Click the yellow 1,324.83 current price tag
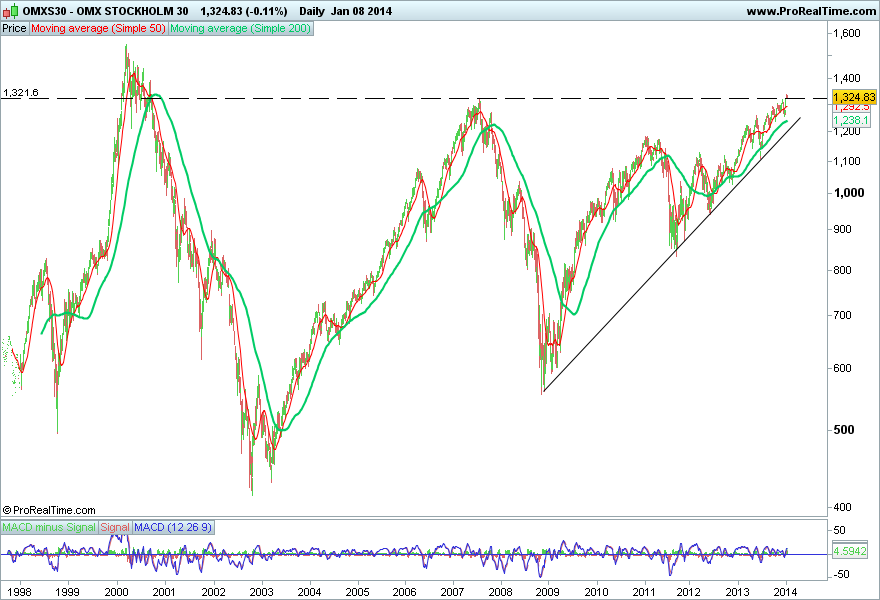The image size is (880, 600). point(854,97)
